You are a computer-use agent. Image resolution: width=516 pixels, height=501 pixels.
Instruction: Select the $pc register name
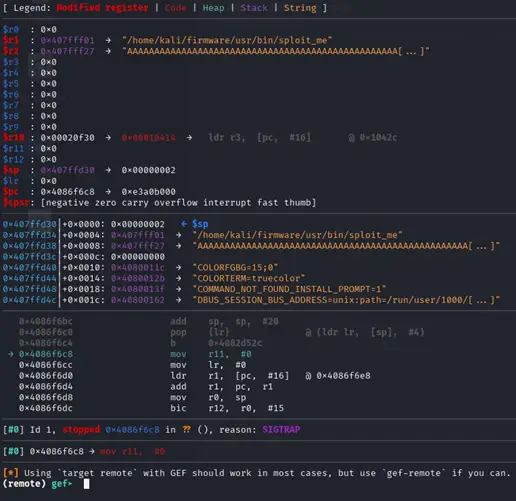click(11, 192)
